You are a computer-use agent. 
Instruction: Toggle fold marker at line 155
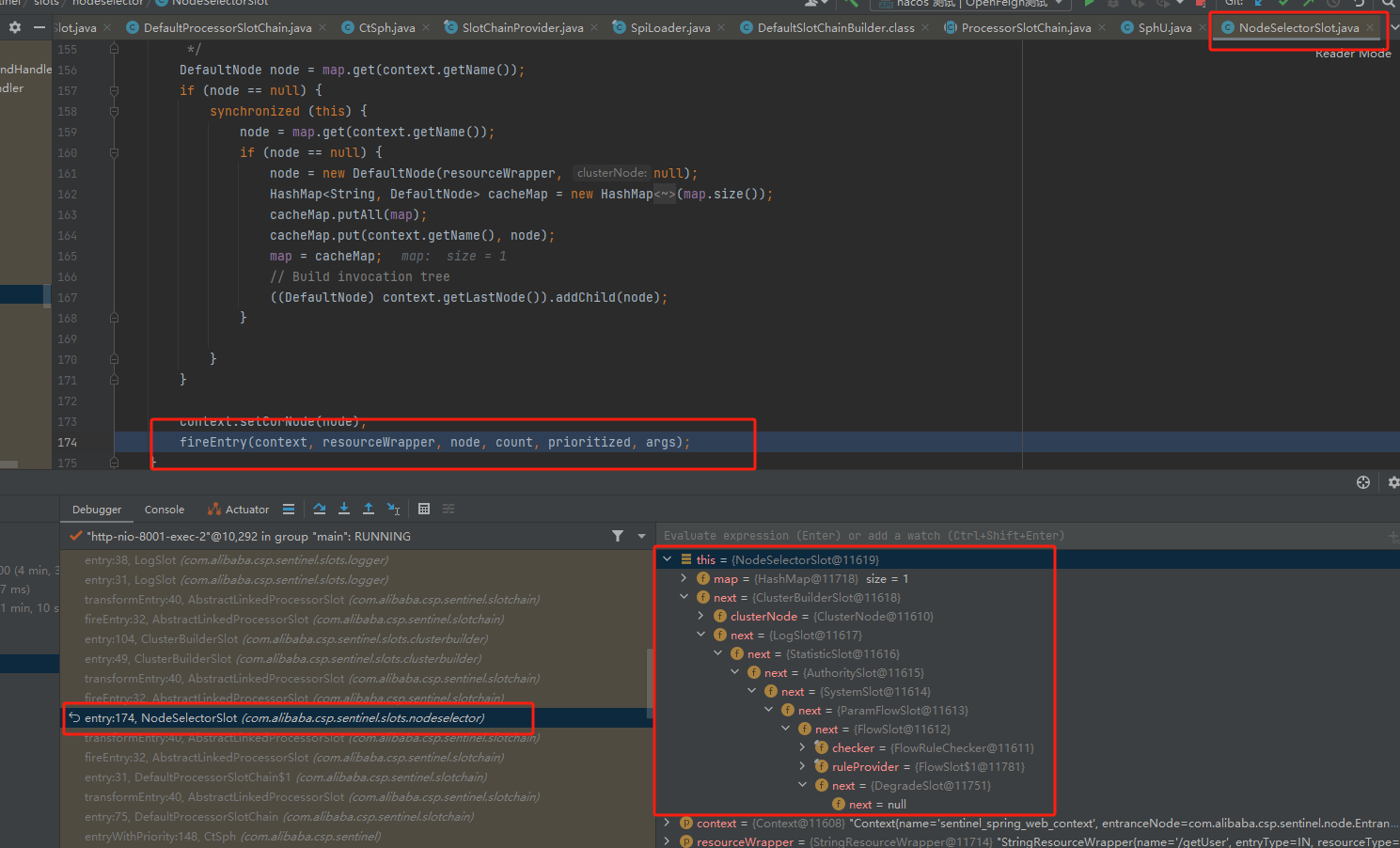click(114, 49)
